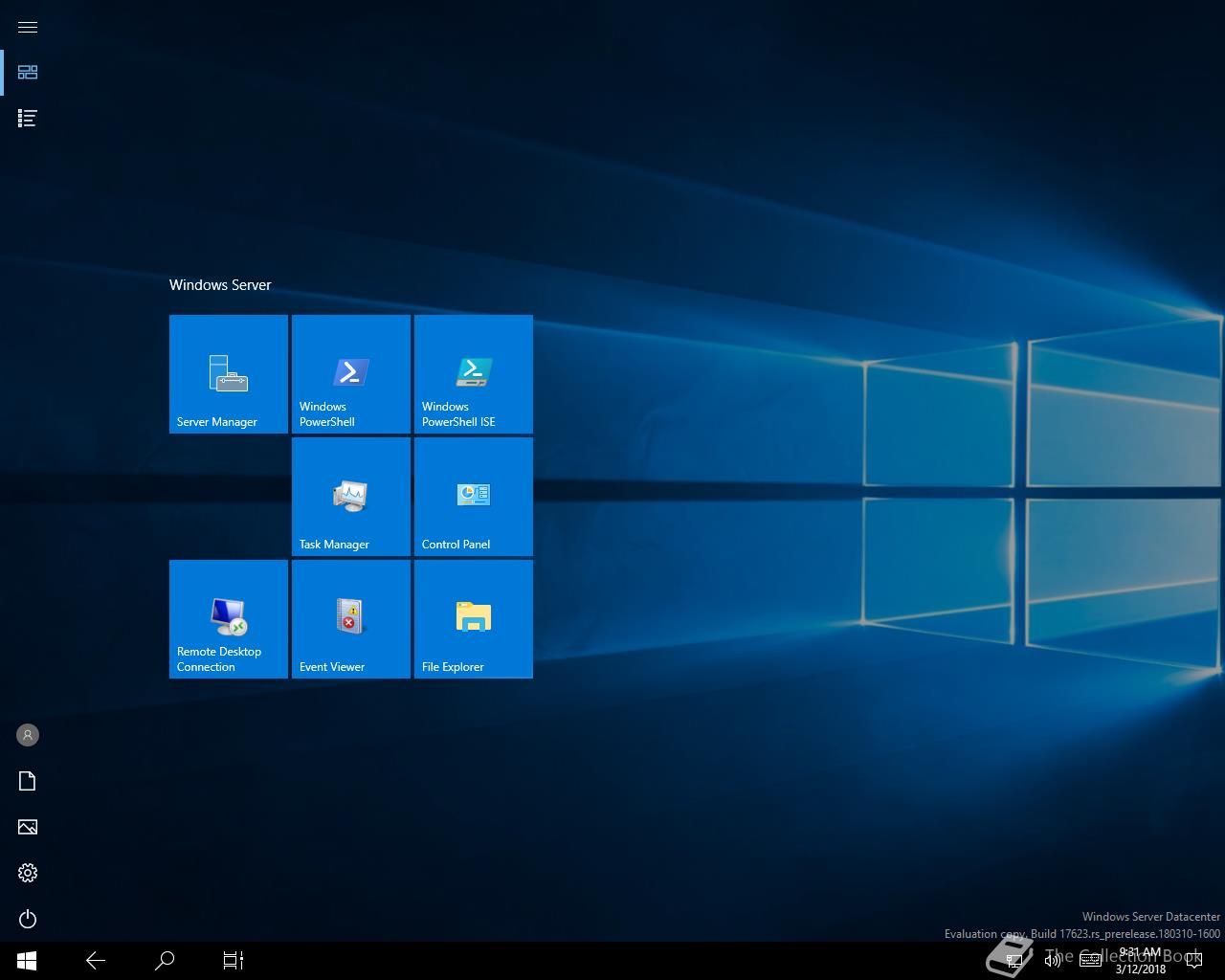This screenshot has width=1225, height=980.
Task: Click the taskbar back arrow
Action: pyautogui.click(x=96, y=960)
